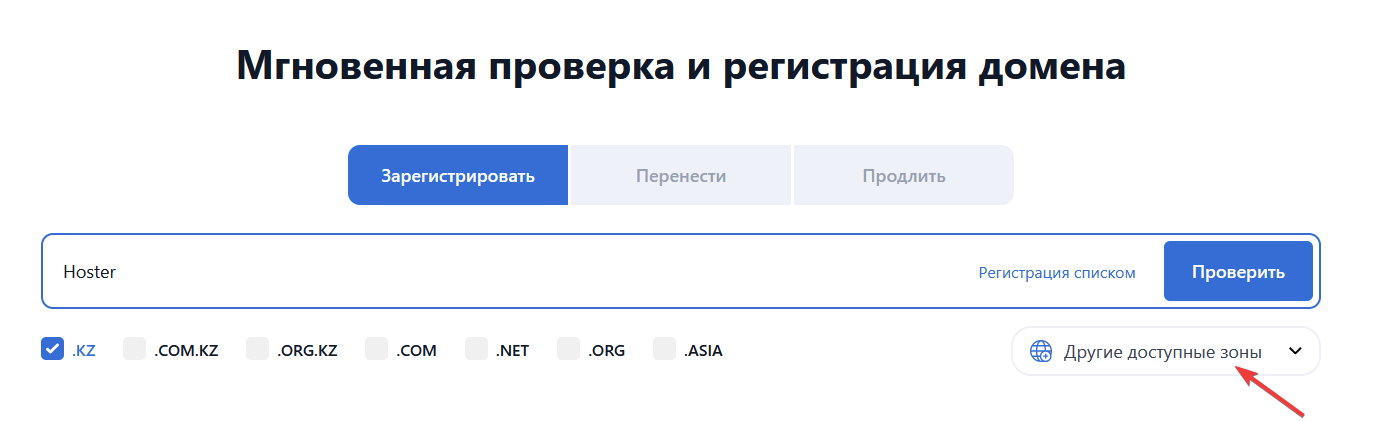Click the globe icon beside Другие доступные зоны
The width and height of the screenshot is (1391, 421).
[x=1041, y=351]
